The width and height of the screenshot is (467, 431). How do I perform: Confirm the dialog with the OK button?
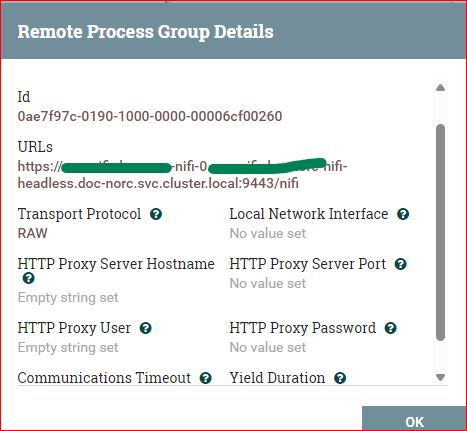click(414, 419)
